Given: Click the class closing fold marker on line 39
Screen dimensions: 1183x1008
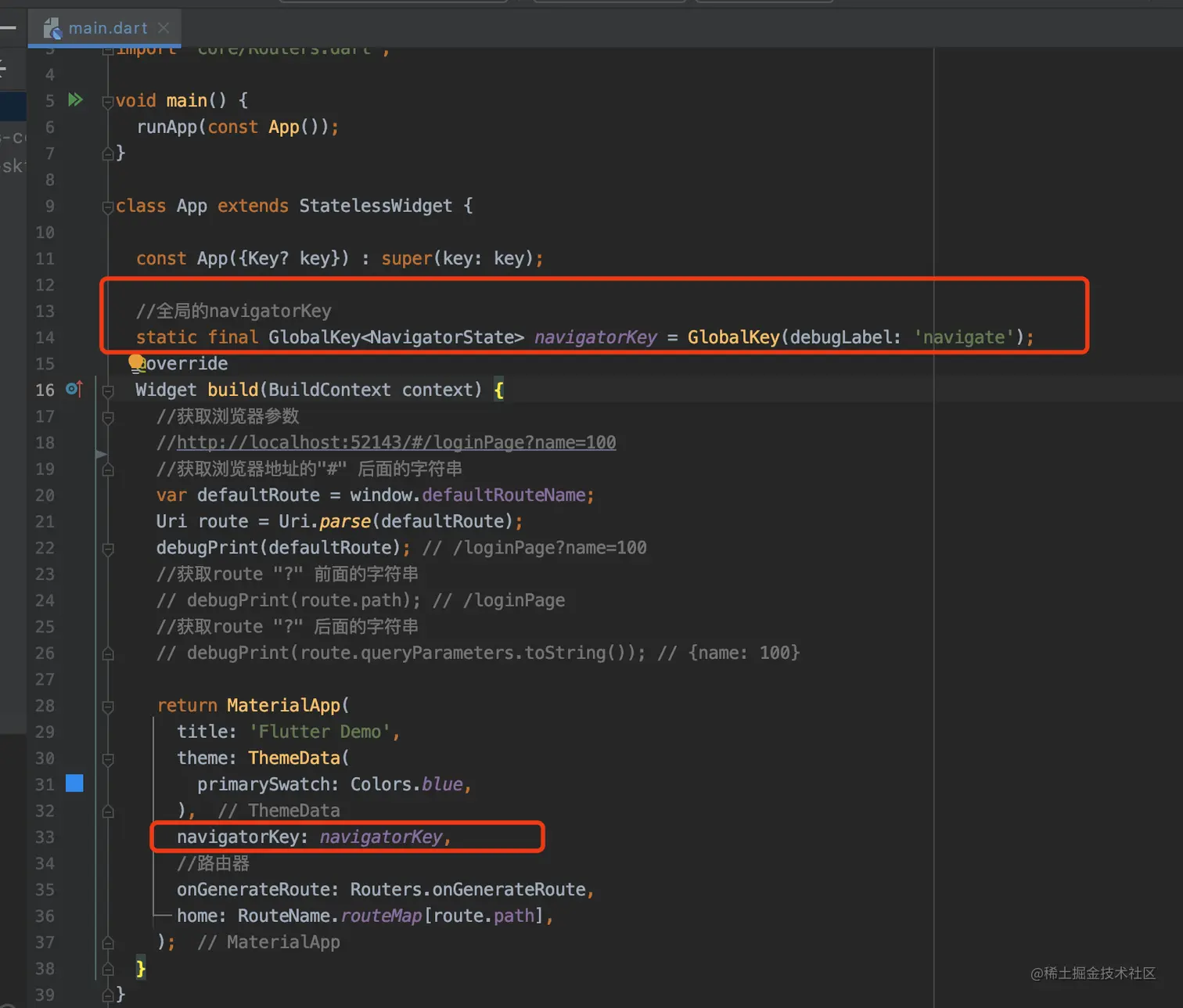Looking at the screenshot, I should (108, 995).
